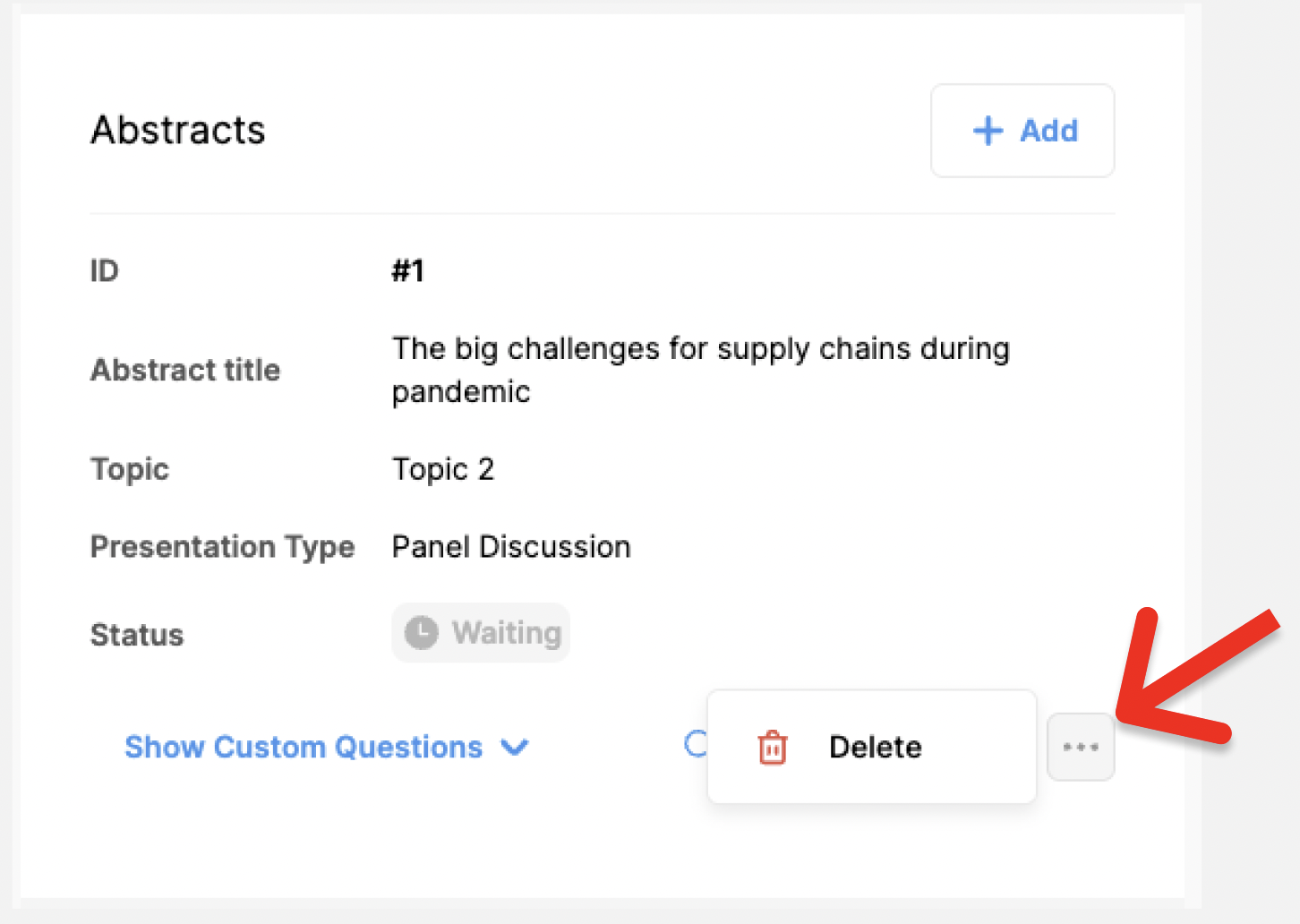The width and height of the screenshot is (1300, 924).
Task: Expand using the blue chevron arrow
Action: click(x=515, y=747)
